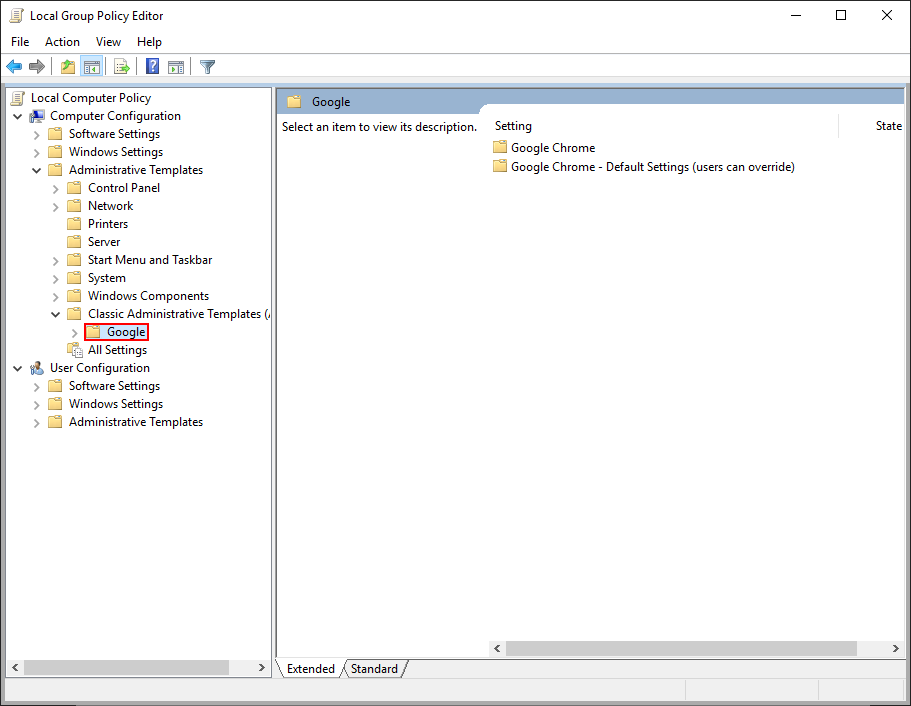Screen dimensions: 911x706
Task: Expand Administrative Templates under User Configuration
Action: pyautogui.click(x=37, y=423)
